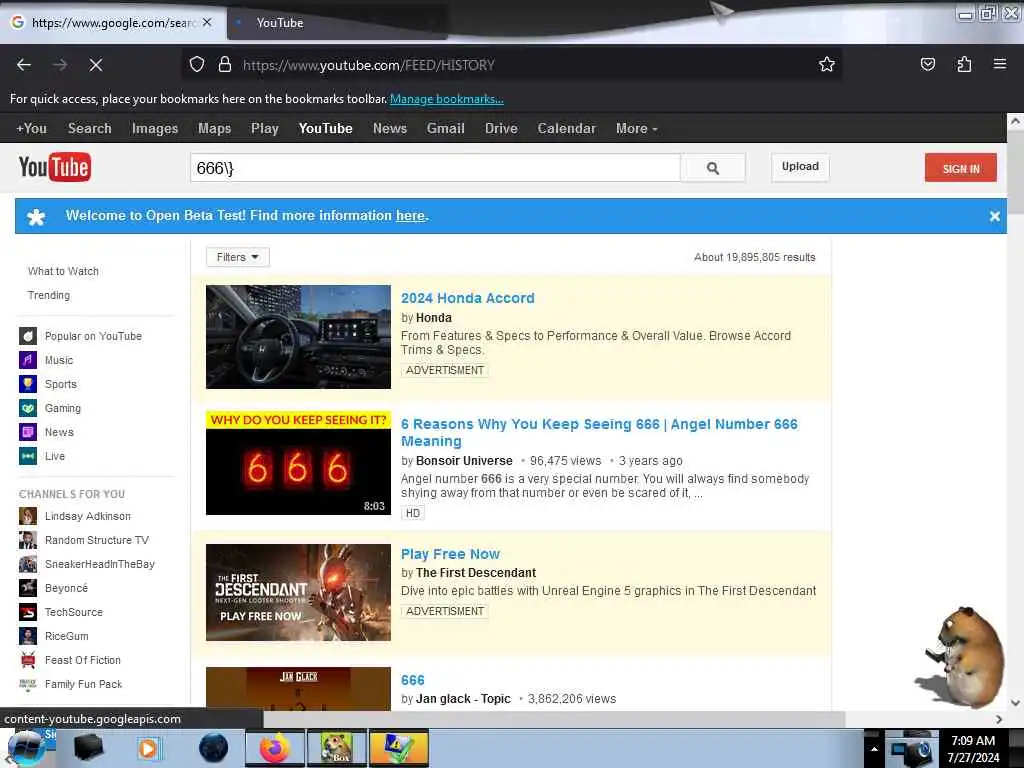The height and width of the screenshot is (768, 1024).
Task: Expand the Filters dropdown
Action: pyautogui.click(x=238, y=257)
